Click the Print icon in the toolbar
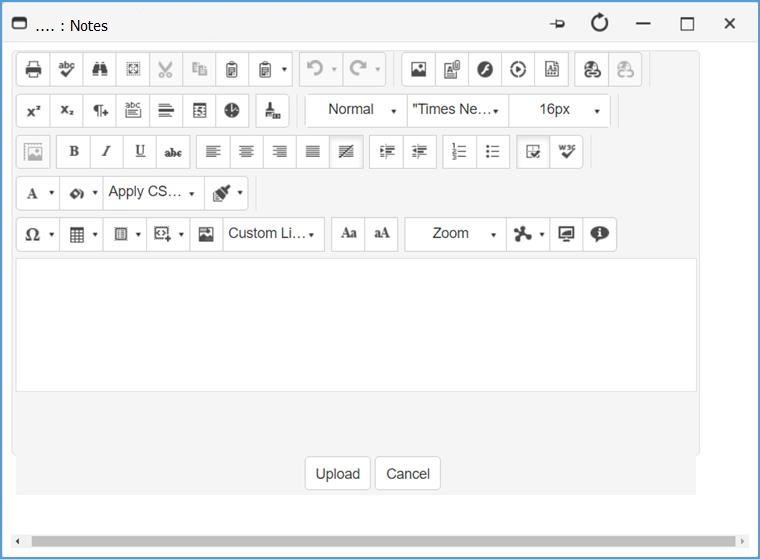The height and width of the screenshot is (559, 760). pos(33,70)
